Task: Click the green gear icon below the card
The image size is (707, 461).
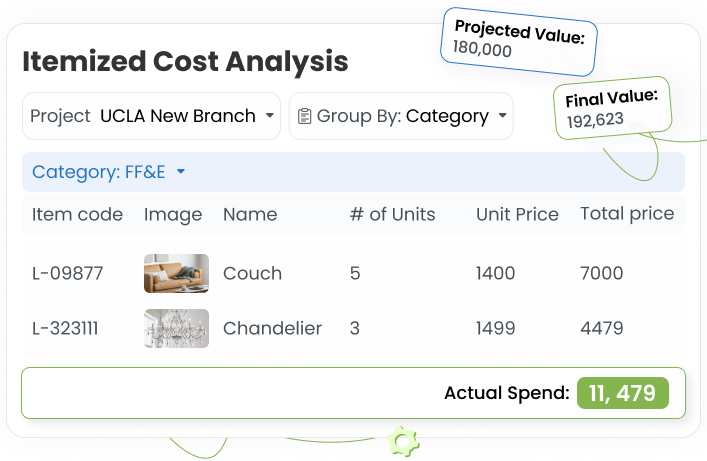Action: 404,441
